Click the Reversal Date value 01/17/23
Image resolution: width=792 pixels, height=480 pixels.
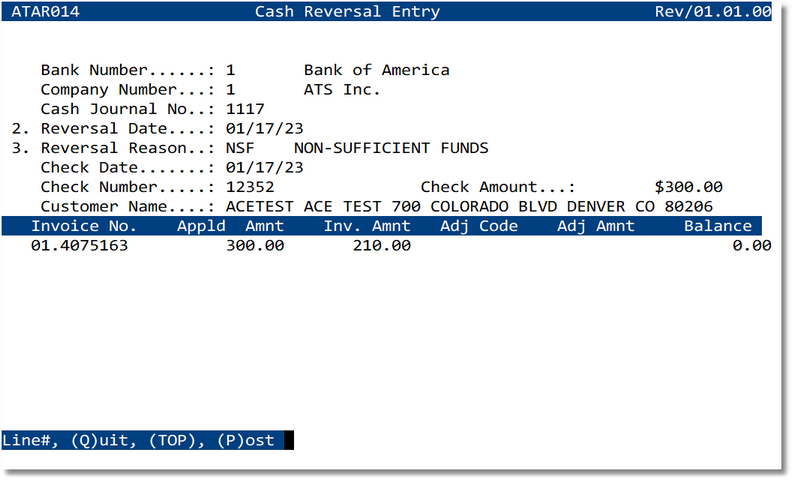pos(265,129)
